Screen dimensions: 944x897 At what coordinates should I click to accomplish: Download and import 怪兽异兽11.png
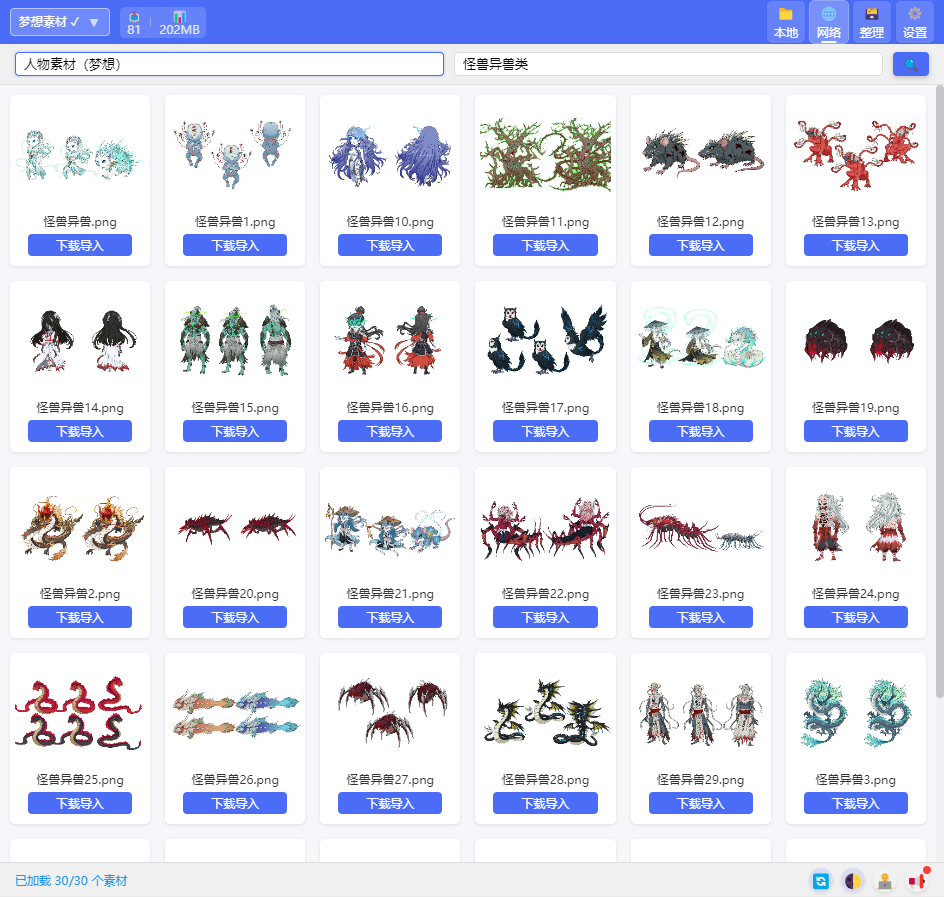coord(545,246)
